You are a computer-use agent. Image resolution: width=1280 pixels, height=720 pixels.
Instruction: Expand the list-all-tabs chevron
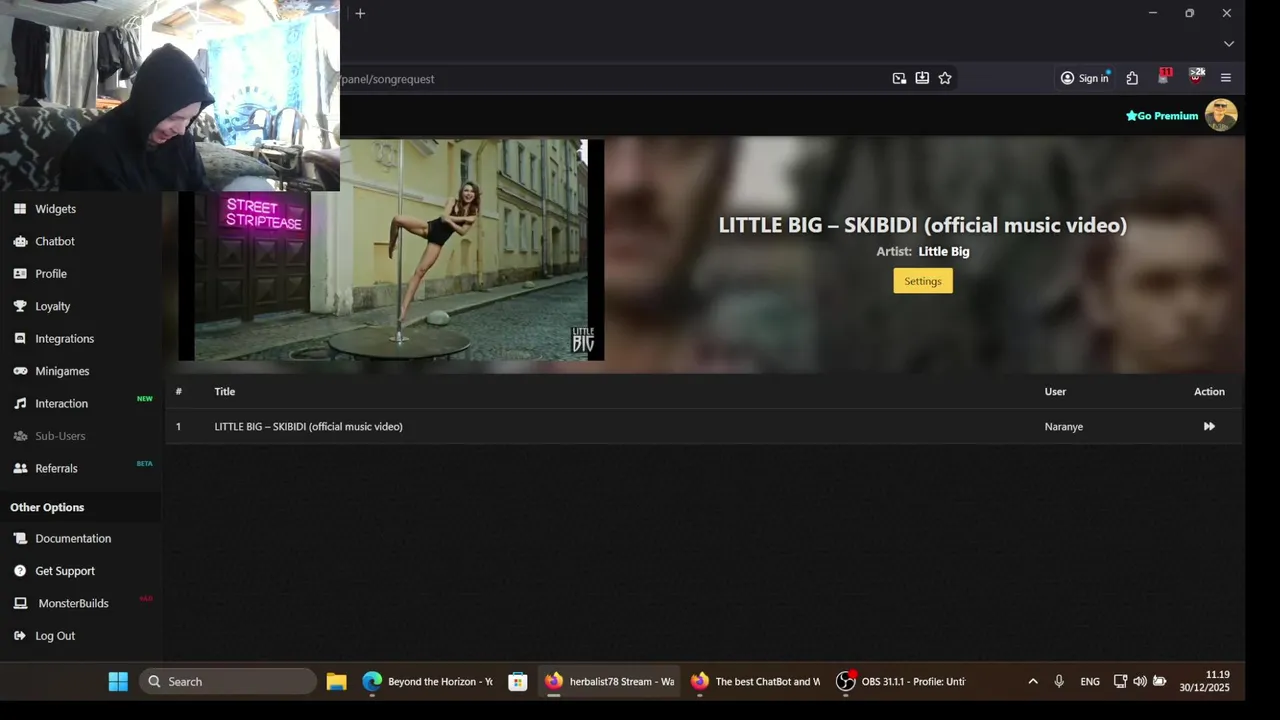1229,44
